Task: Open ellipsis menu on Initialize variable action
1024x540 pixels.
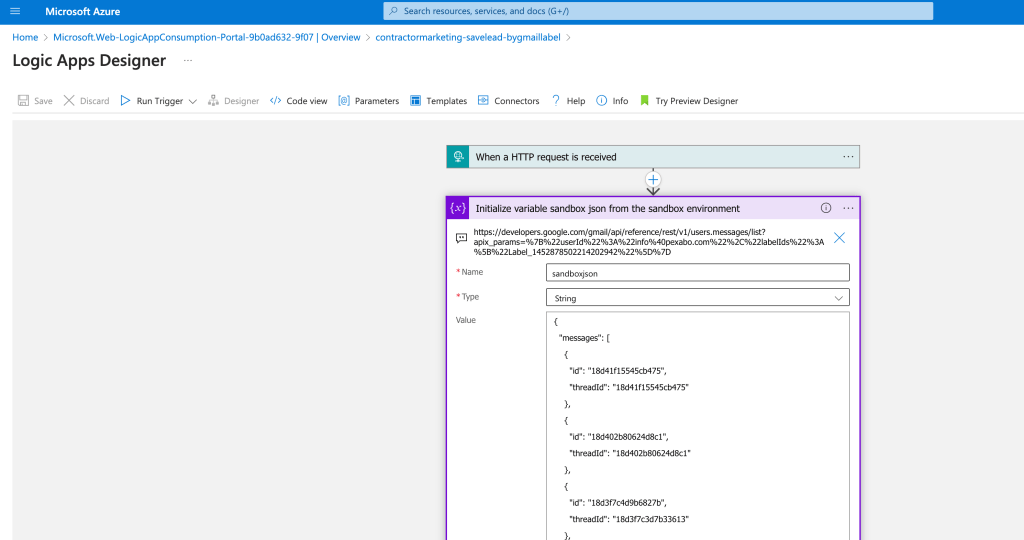Action: pos(848,208)
